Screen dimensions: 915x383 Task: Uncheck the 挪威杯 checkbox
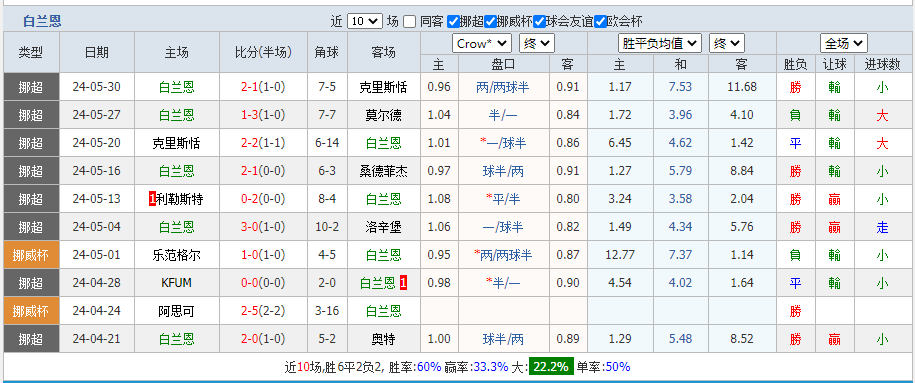[490, 22]
